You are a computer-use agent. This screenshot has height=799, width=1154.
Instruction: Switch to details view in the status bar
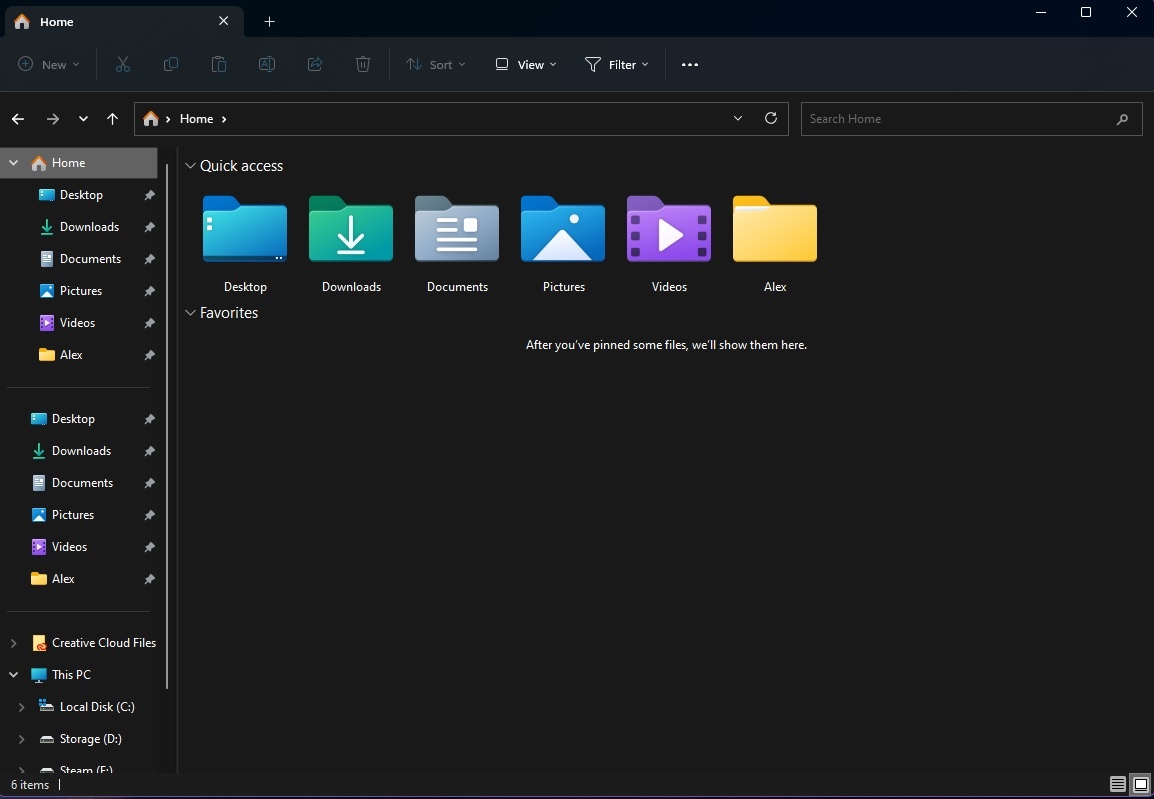click(x=1116, y=784)
